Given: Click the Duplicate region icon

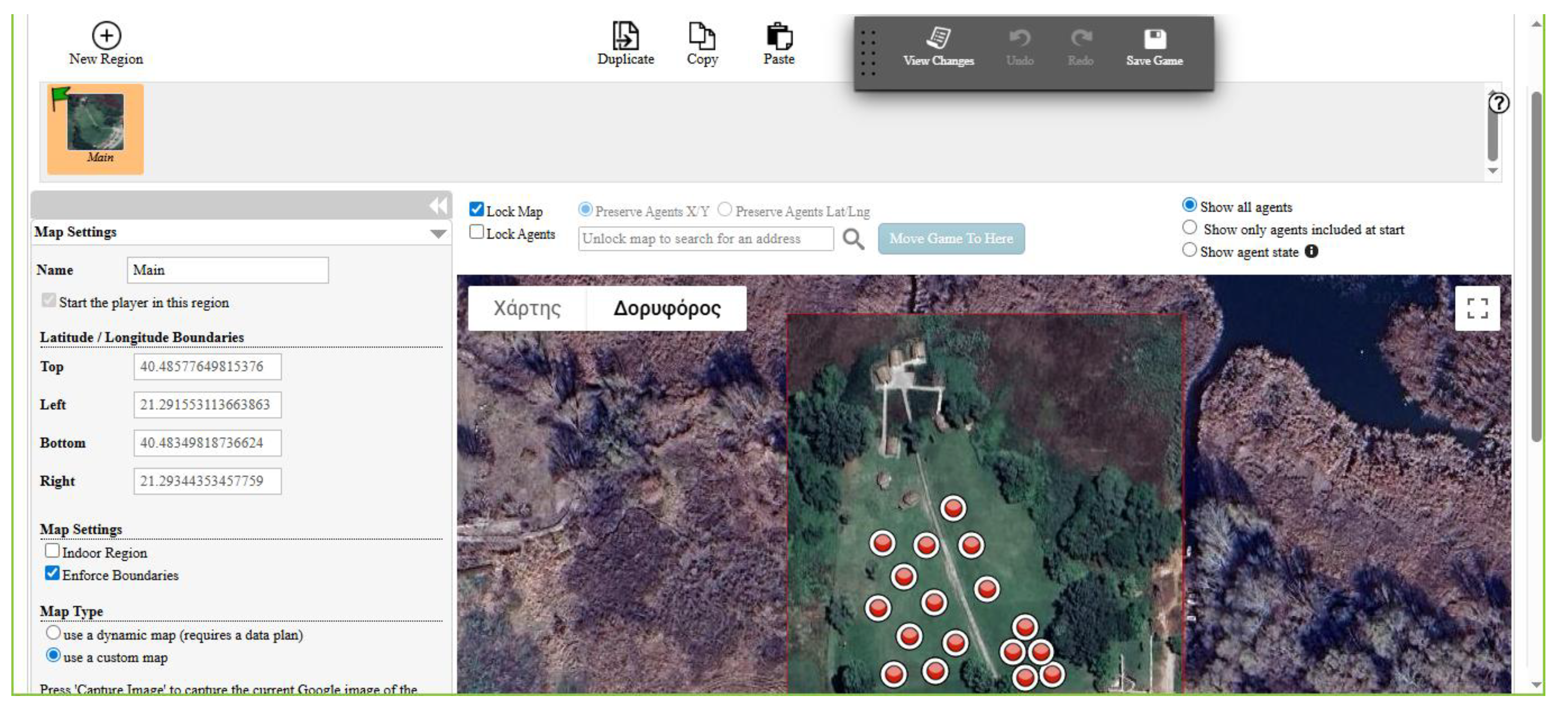Looking at the screenshot, I should pyautogui.click(x=625, y=35).
